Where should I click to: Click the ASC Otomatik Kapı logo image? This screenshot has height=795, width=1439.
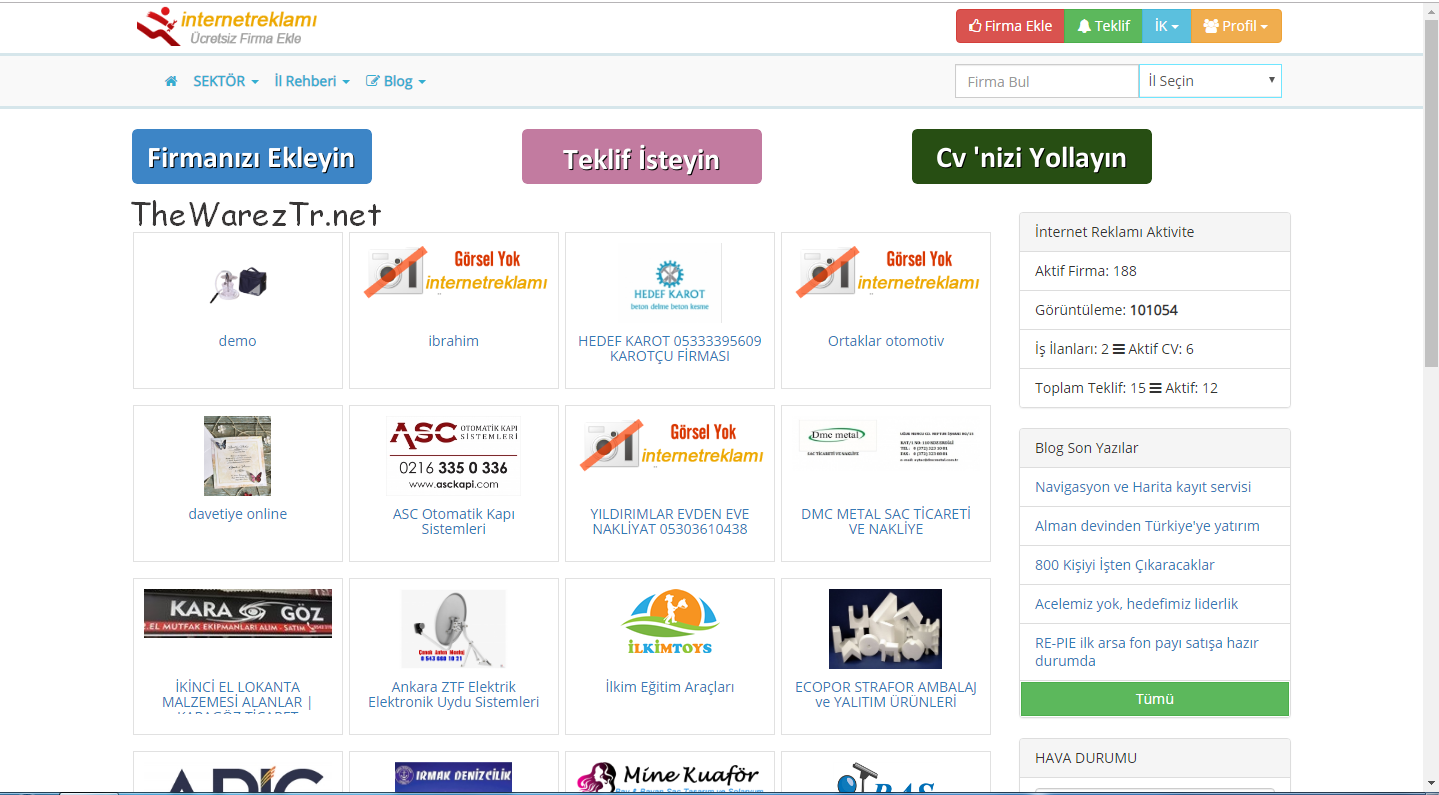point(453,456)
